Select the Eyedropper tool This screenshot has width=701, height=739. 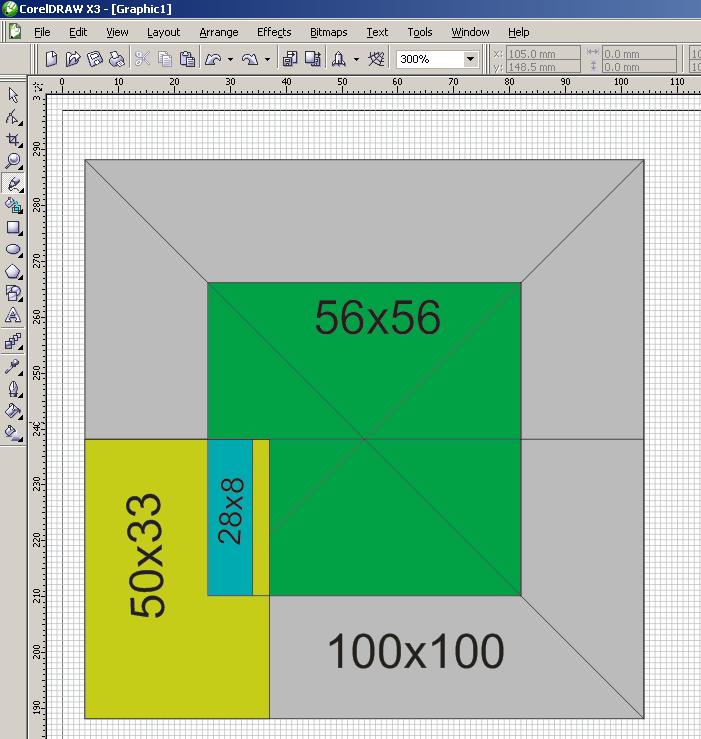tap(13, 367)
